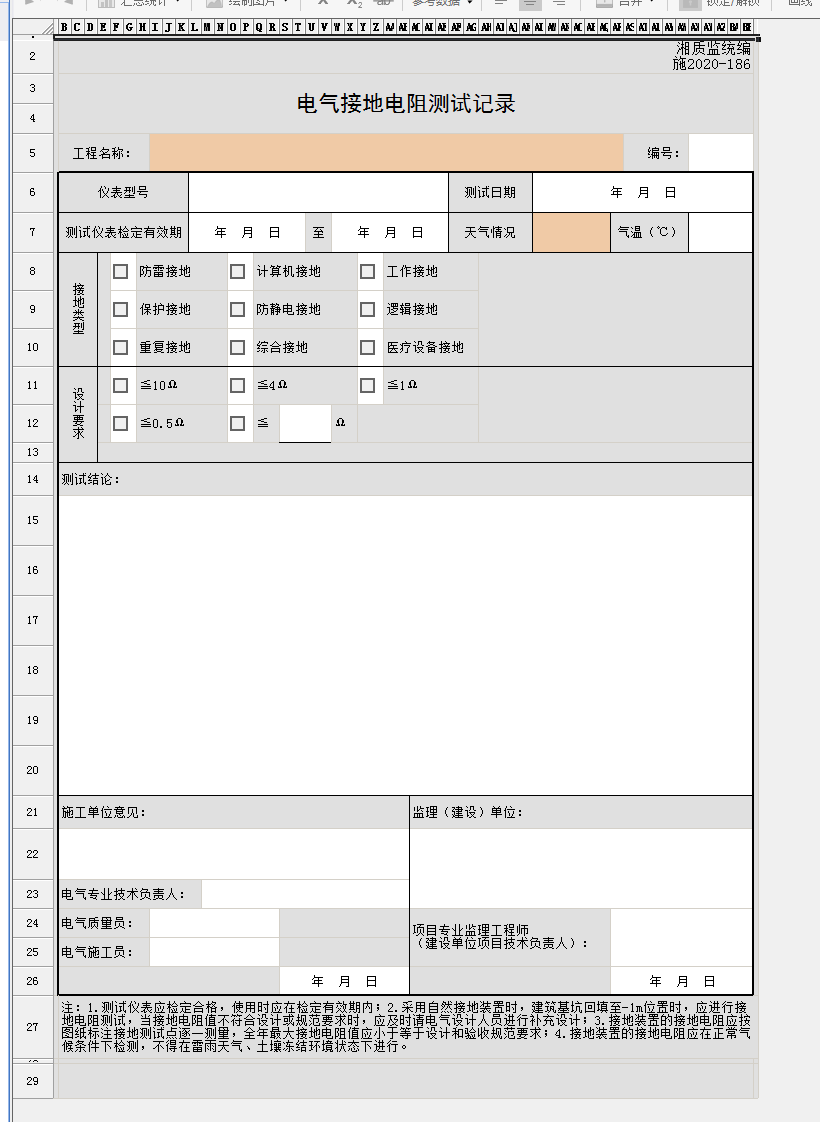The image size is (820, 1122).
Task: Click the 设计要求 vertical label
Action: [78, 414]
